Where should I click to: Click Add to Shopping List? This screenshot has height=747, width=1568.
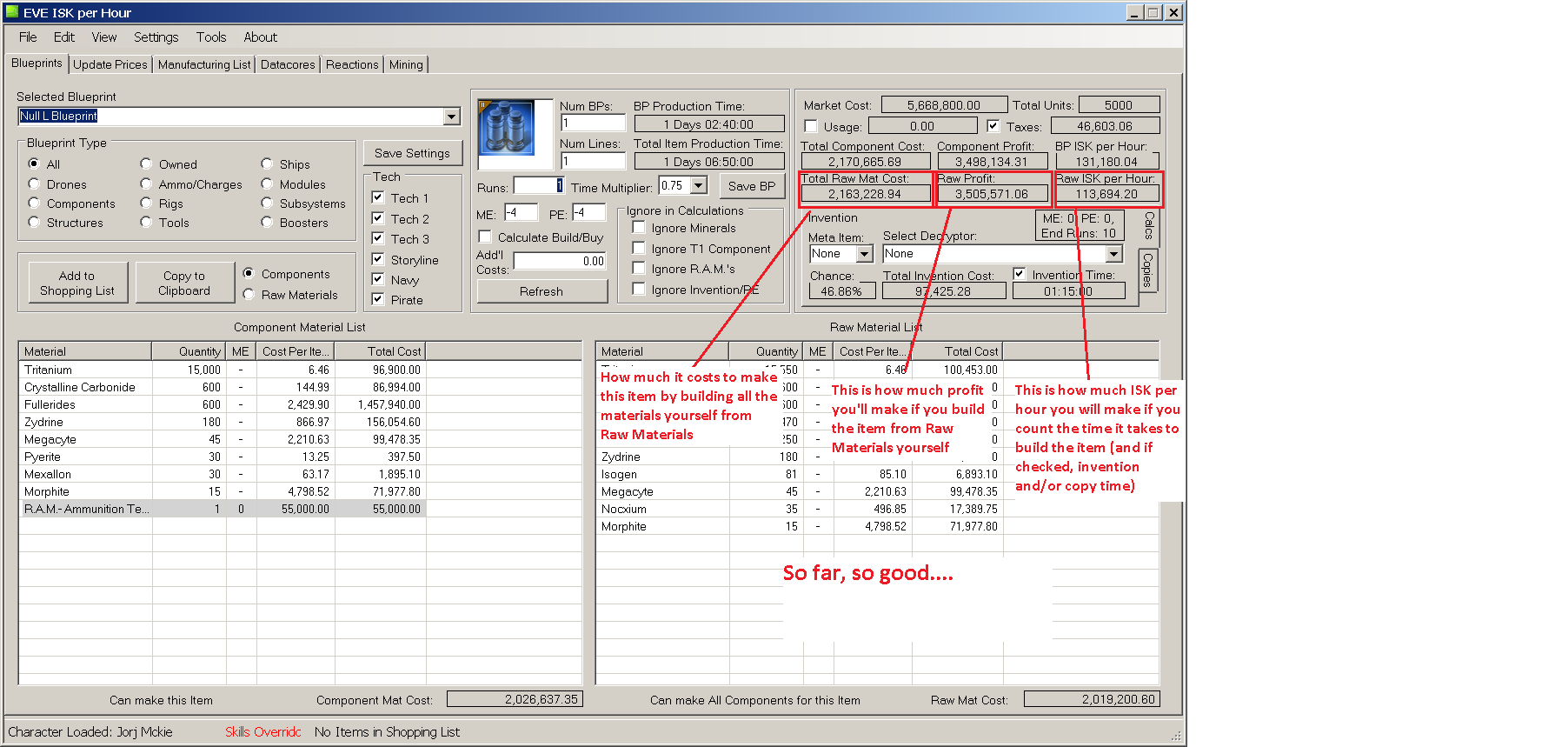pos(77,283)
